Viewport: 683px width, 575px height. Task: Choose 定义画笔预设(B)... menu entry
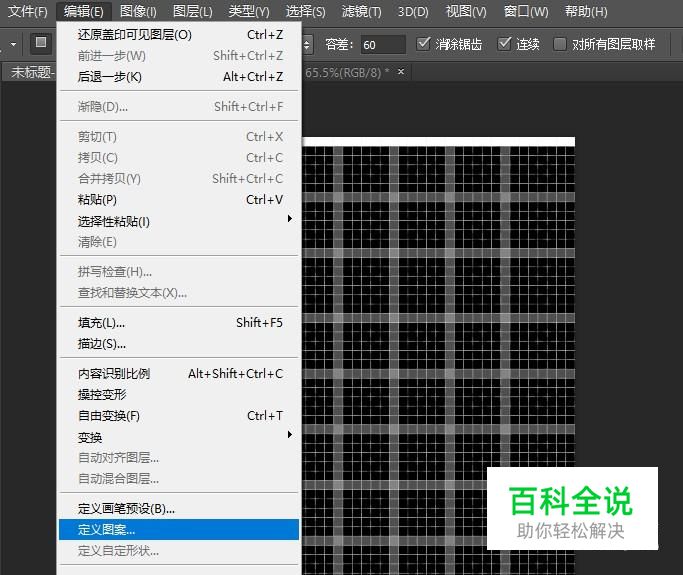179,508
